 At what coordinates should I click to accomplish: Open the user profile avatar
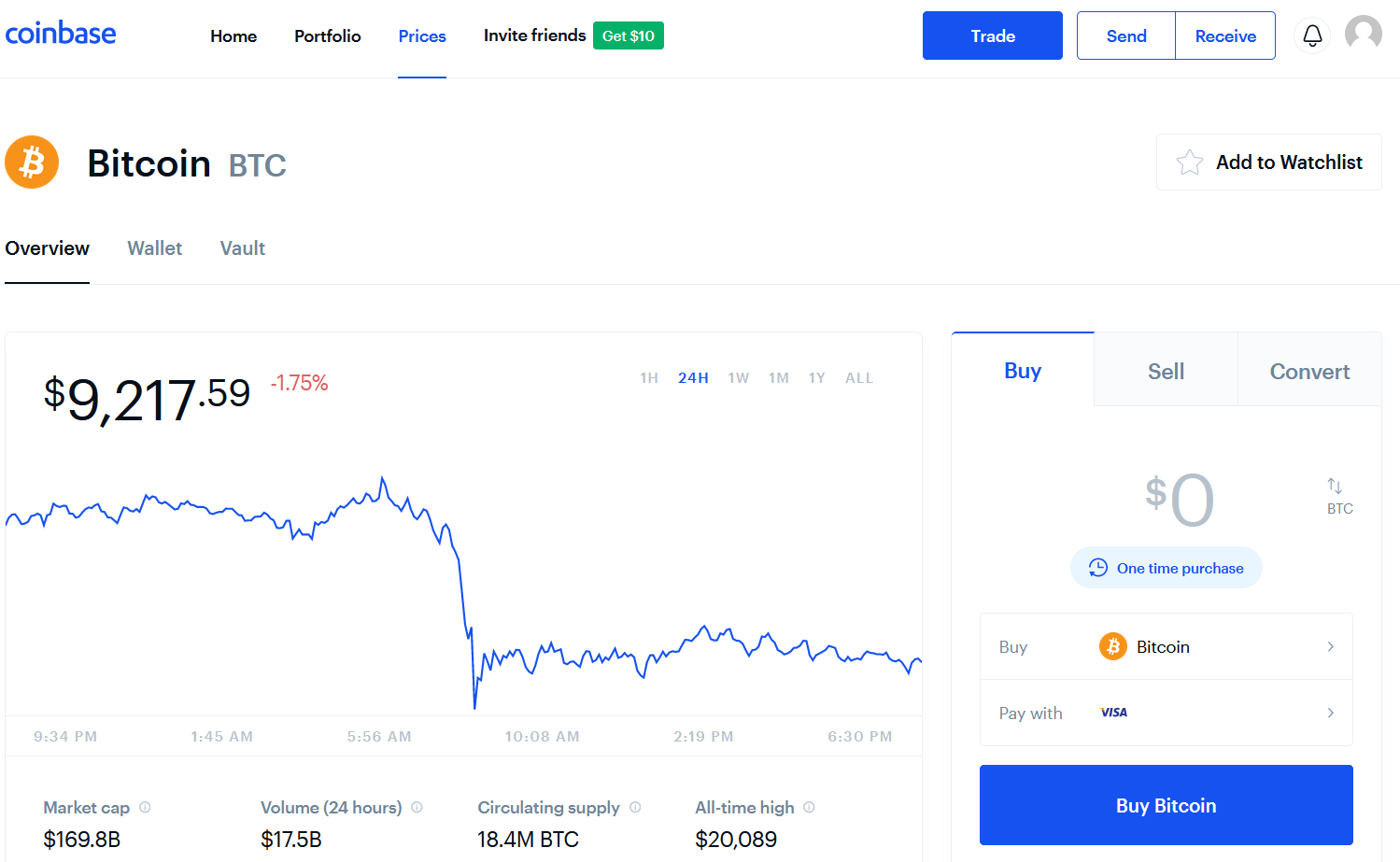1364,34
